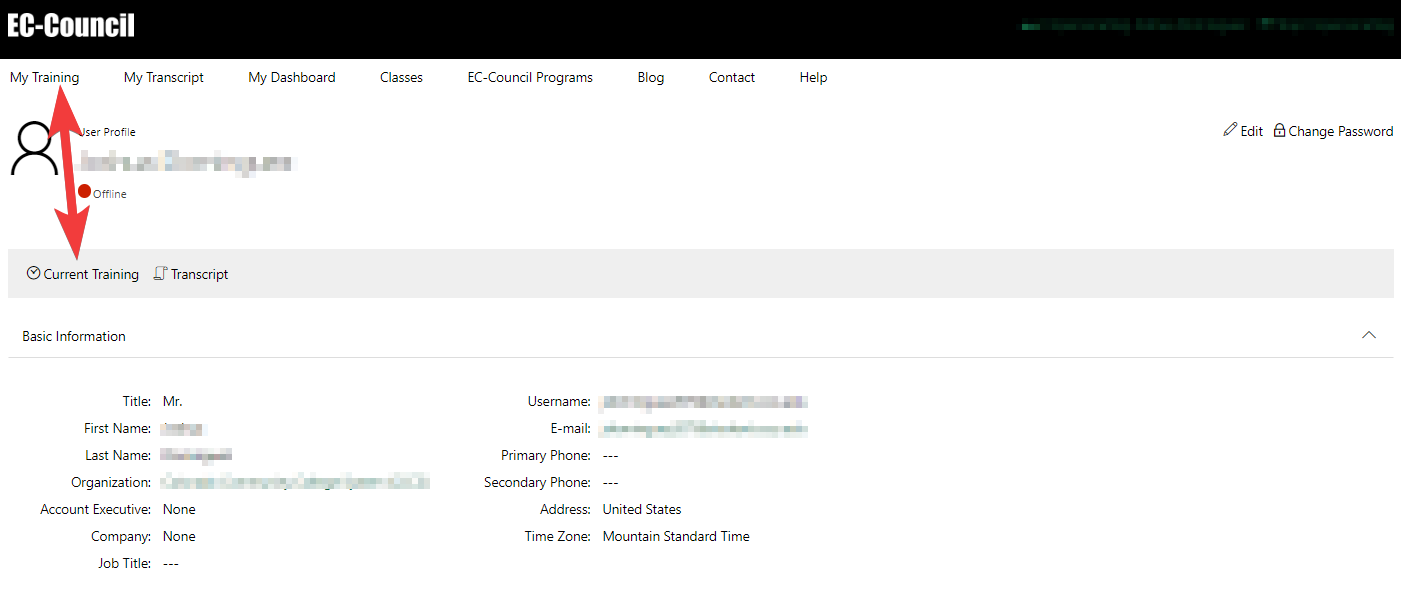This screenshot has width=1401, height=591.
Task: Select the Current Training tab
Action: pos(82,273)
